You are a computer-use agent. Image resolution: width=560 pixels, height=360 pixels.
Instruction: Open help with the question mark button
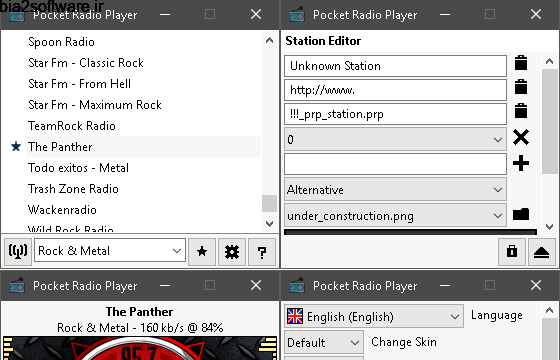point(262,252)
